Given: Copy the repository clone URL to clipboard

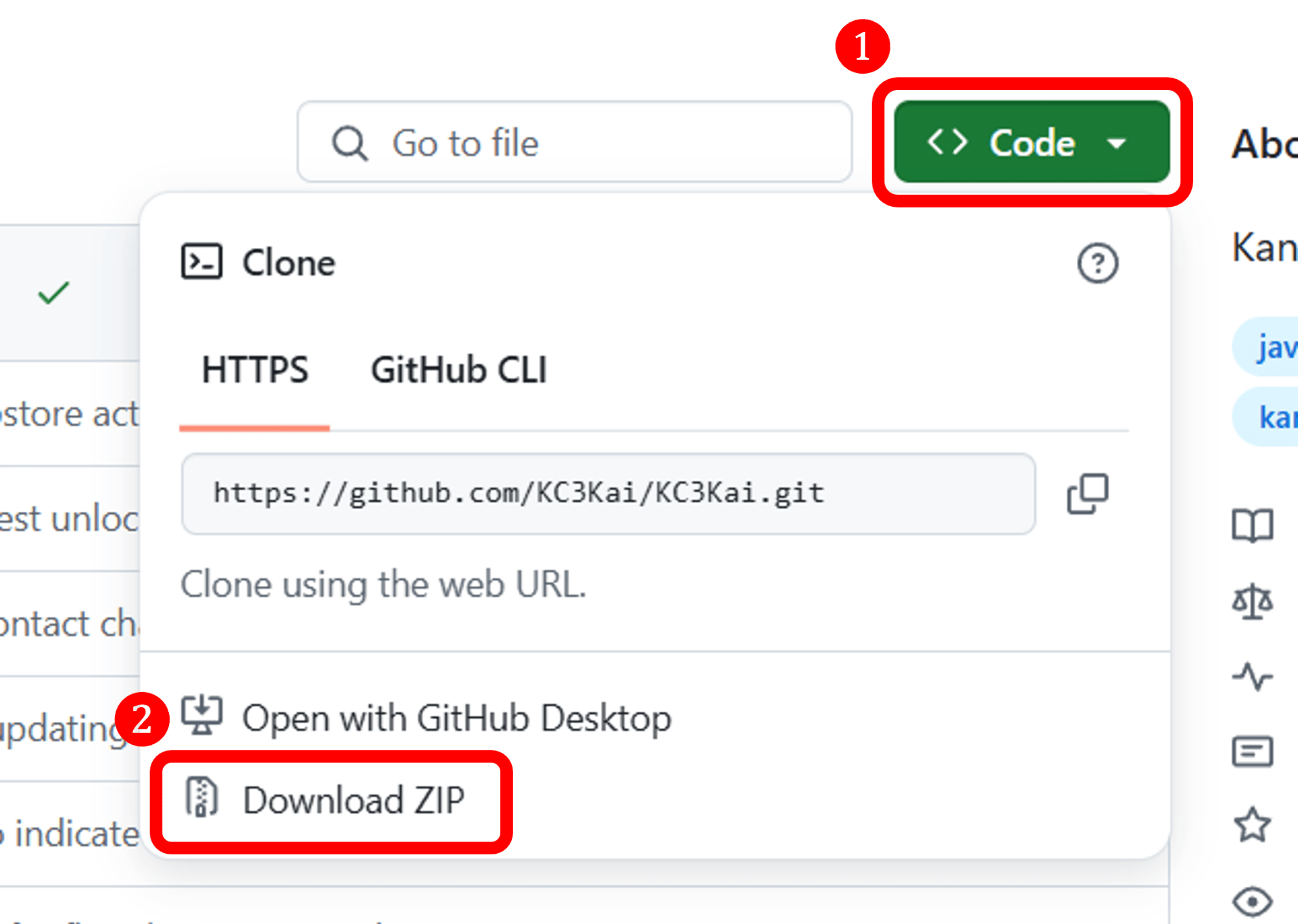Looking at the screenshot, I should [x=1088, y=494].
